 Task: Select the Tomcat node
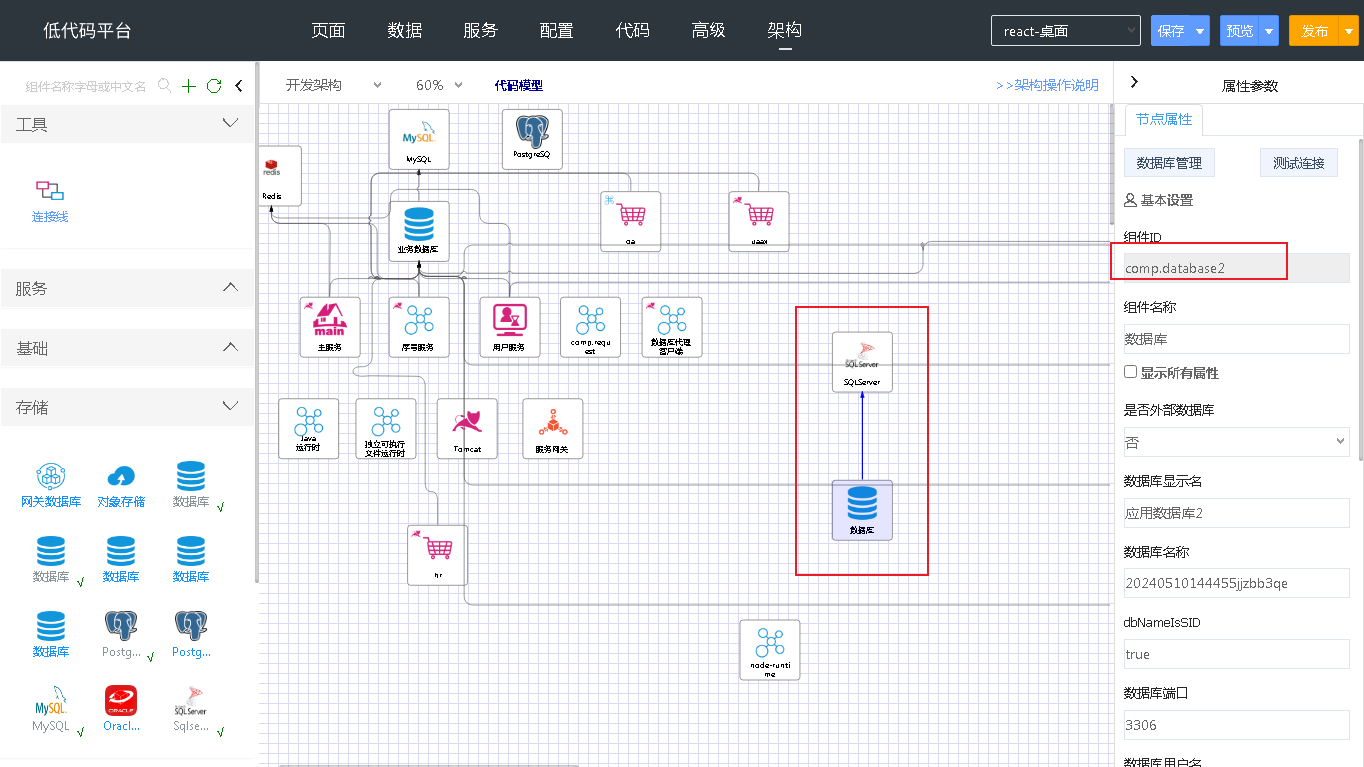tap(467, 429)
